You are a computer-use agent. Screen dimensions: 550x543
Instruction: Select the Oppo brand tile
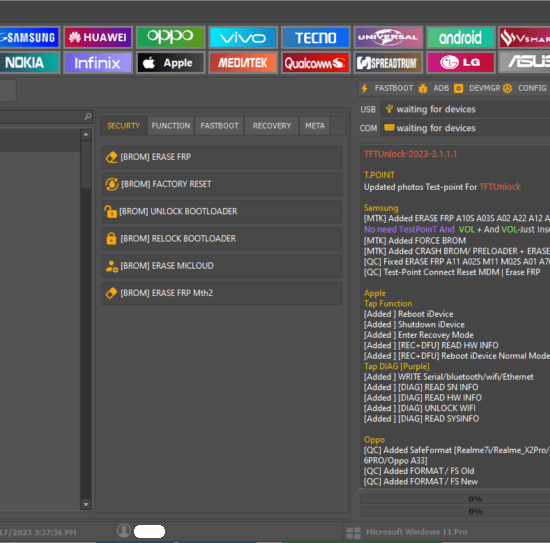tap(170, 37)
